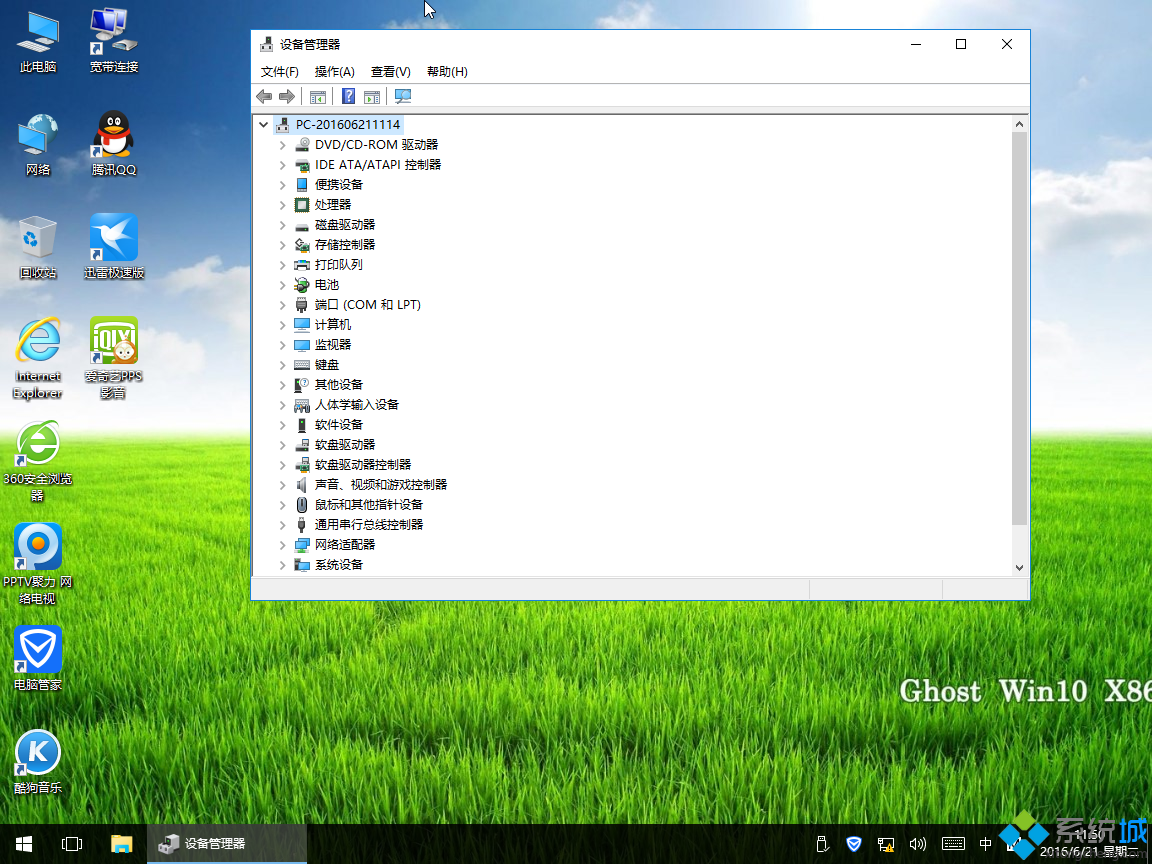The image size is (1152, 864).
Task: Click the Forward navigation arrow
Action: pos(287,96)
